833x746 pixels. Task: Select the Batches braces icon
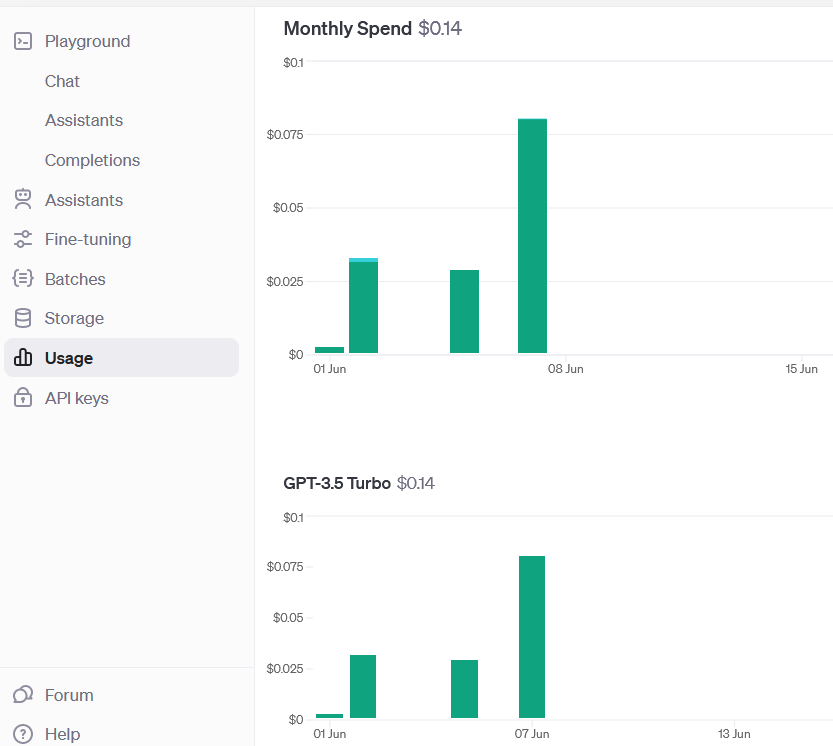23,278
